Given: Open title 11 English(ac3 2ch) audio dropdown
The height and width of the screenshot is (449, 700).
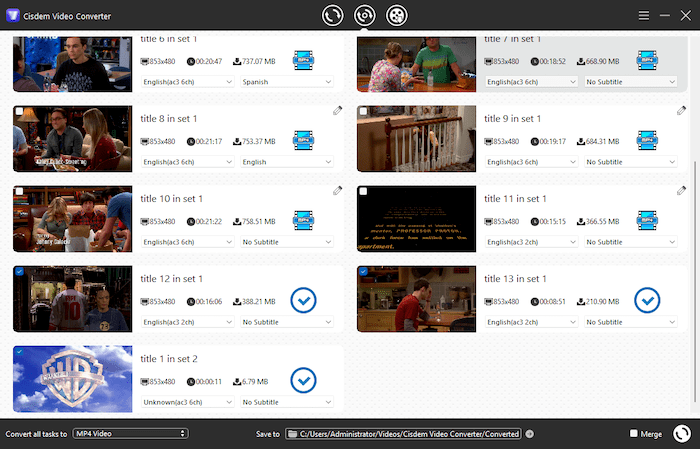Looking at the screenshot, I should pos(531,242).
